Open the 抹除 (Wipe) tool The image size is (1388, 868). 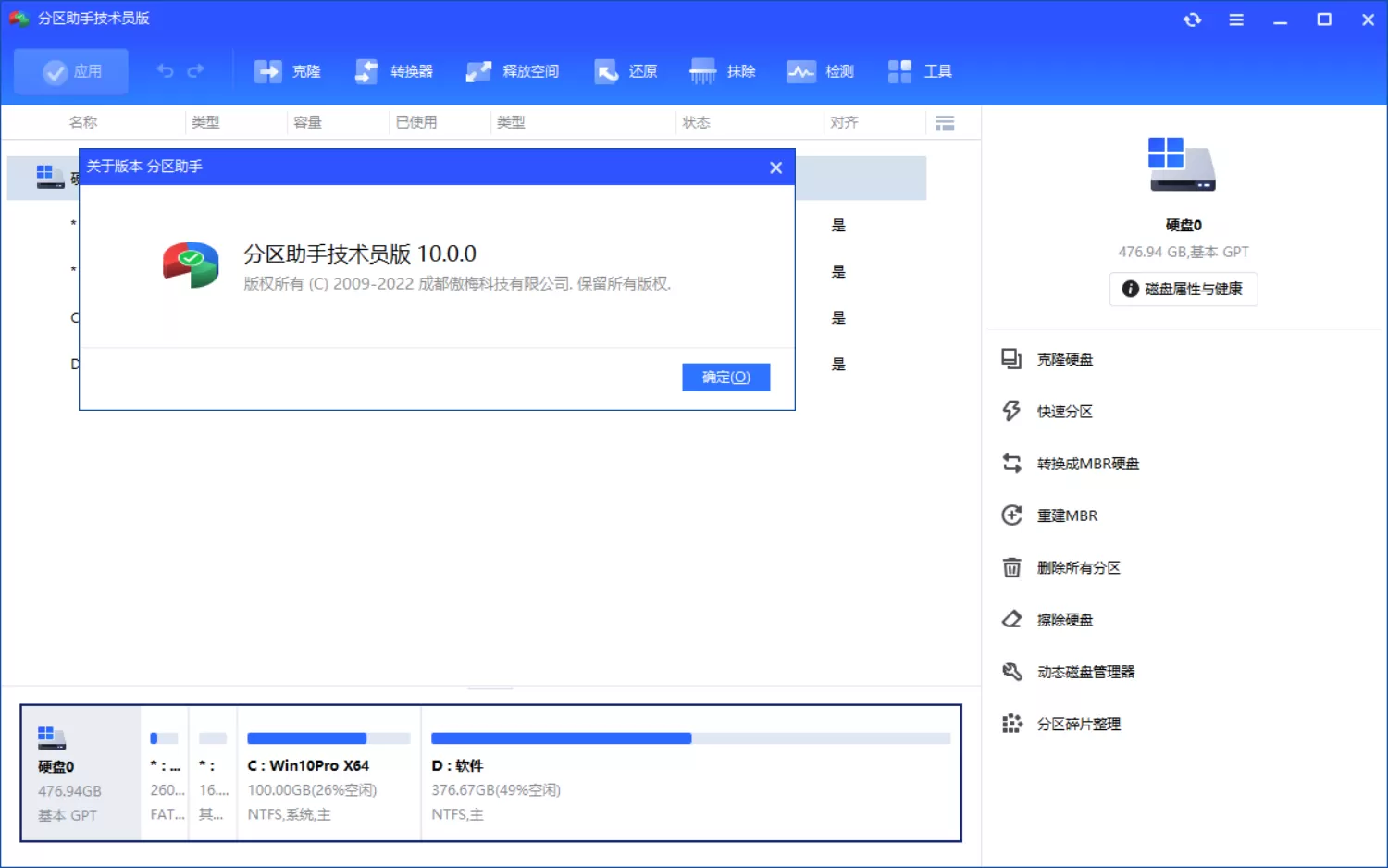[x=723, y=70]
